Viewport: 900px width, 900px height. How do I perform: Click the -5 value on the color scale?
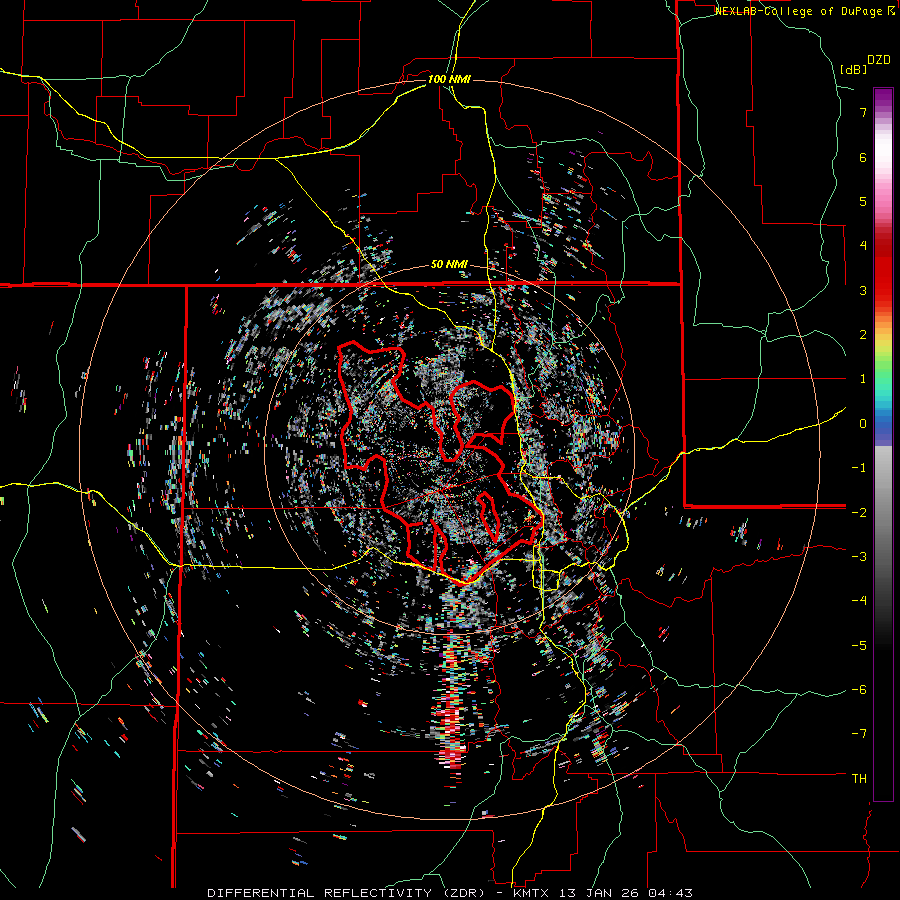click(x=859, y=645)
